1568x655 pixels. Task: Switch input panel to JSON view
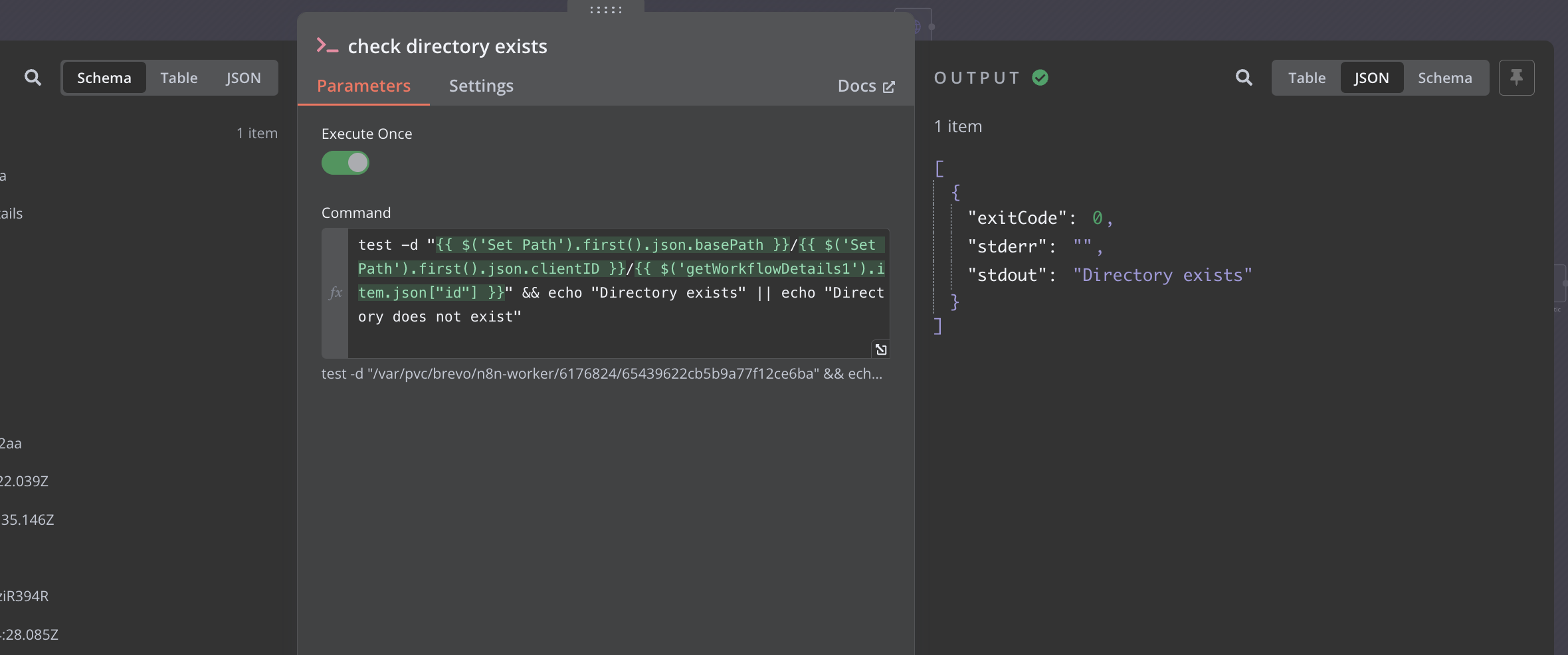point(243,78)
